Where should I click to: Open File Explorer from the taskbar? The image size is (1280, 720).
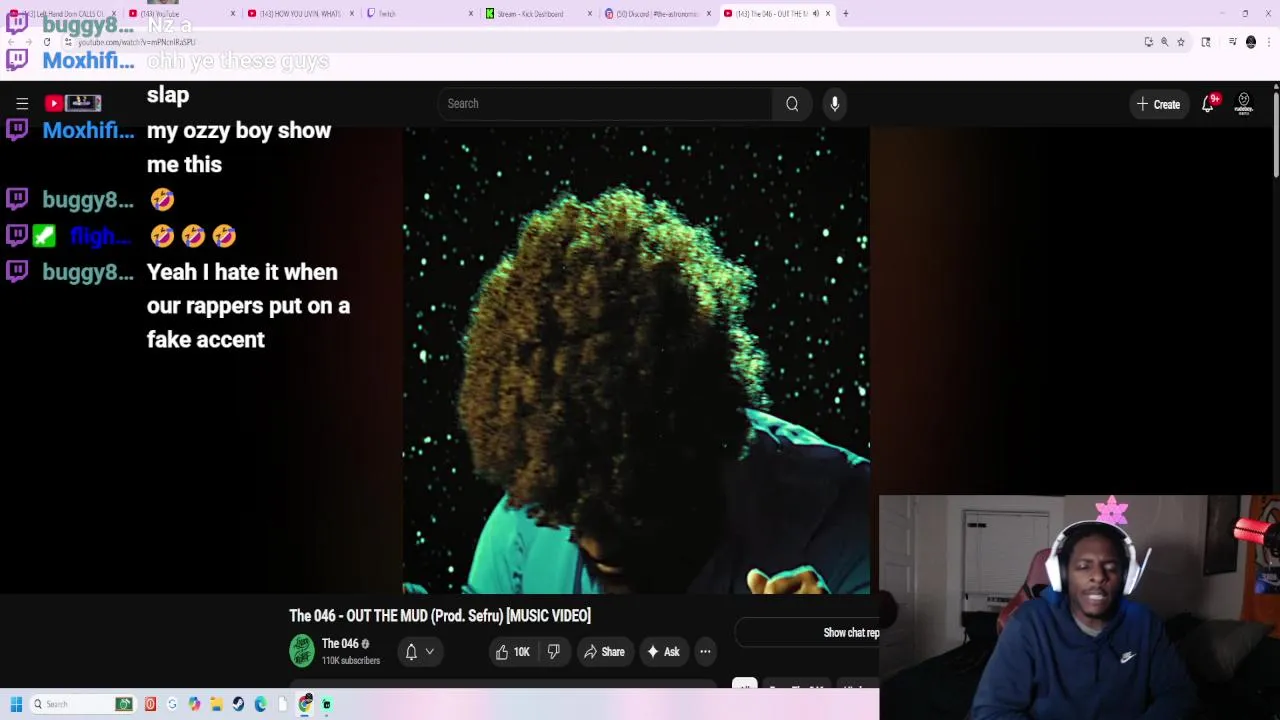pos(216,704)
